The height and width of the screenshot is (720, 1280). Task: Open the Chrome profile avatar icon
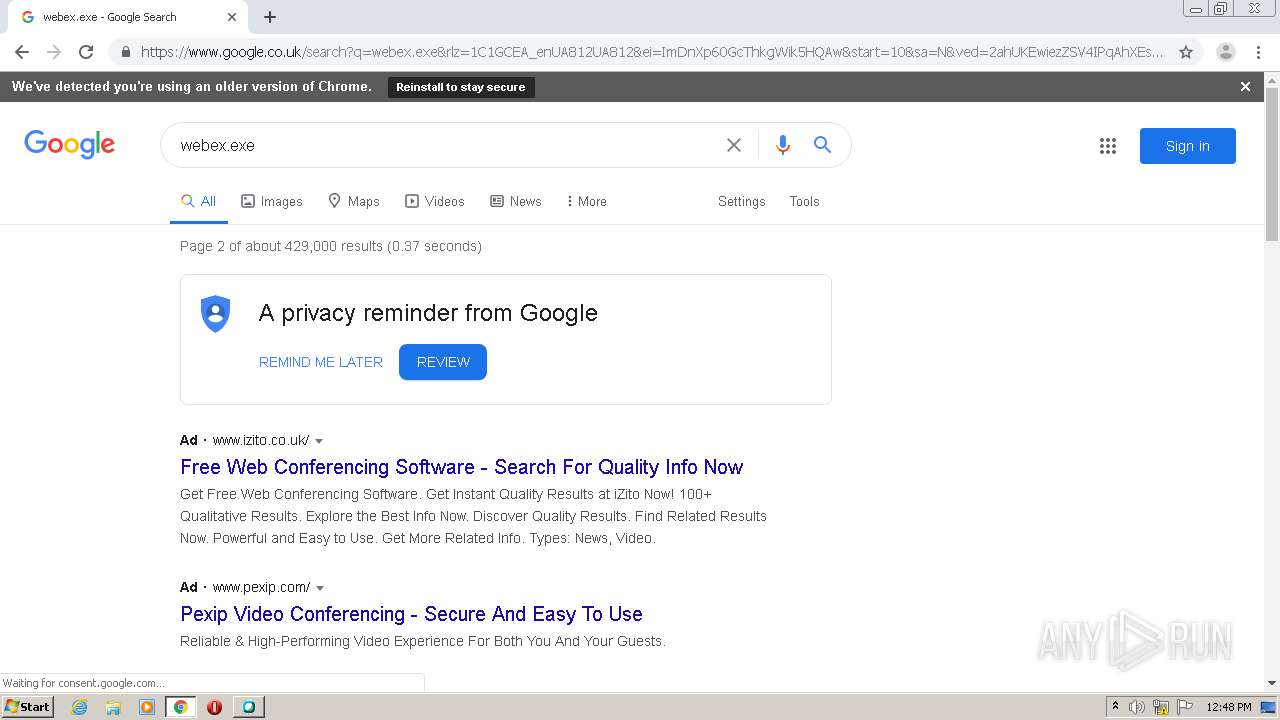click(1226, 52)
